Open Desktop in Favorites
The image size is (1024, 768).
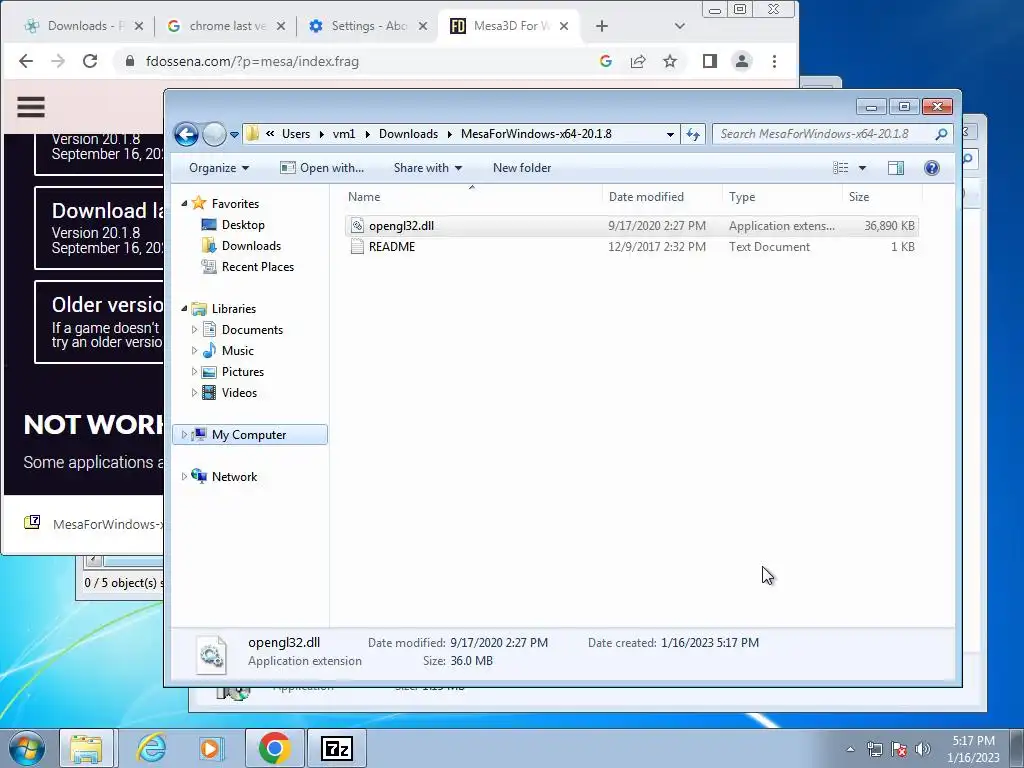click(243, 225)
